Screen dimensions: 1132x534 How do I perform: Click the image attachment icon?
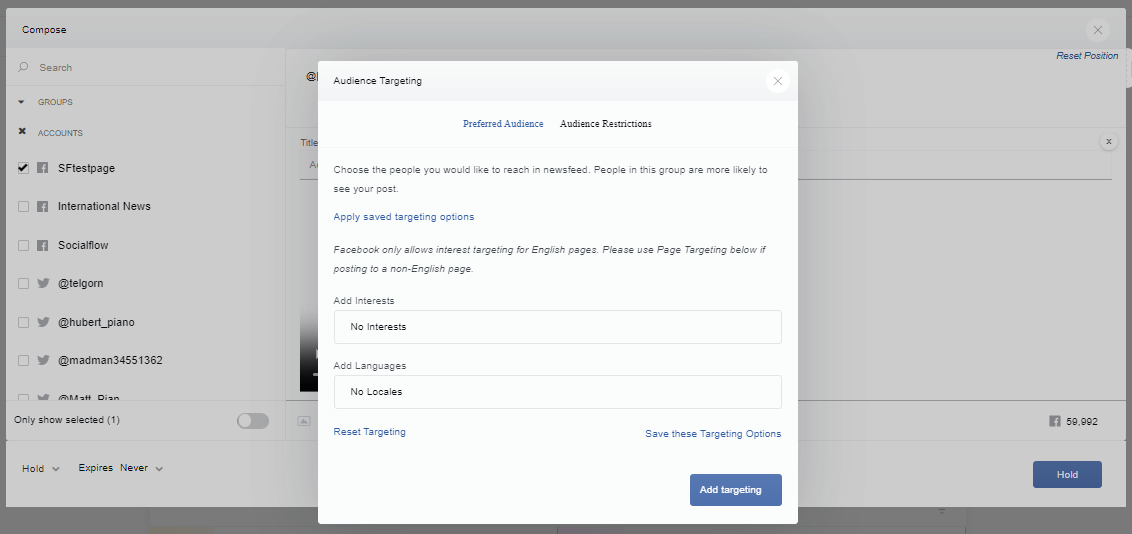pos(304,421)
